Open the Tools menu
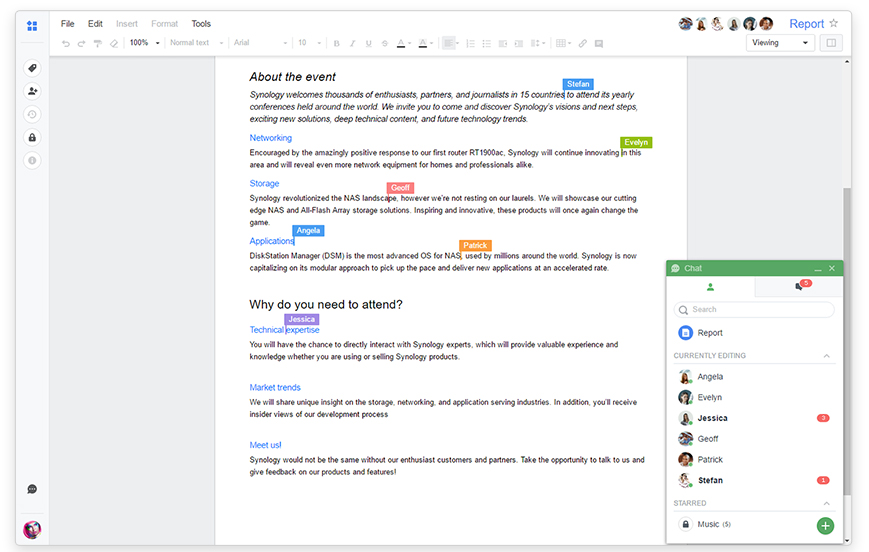Screen dimensions: 869x552 201,24
